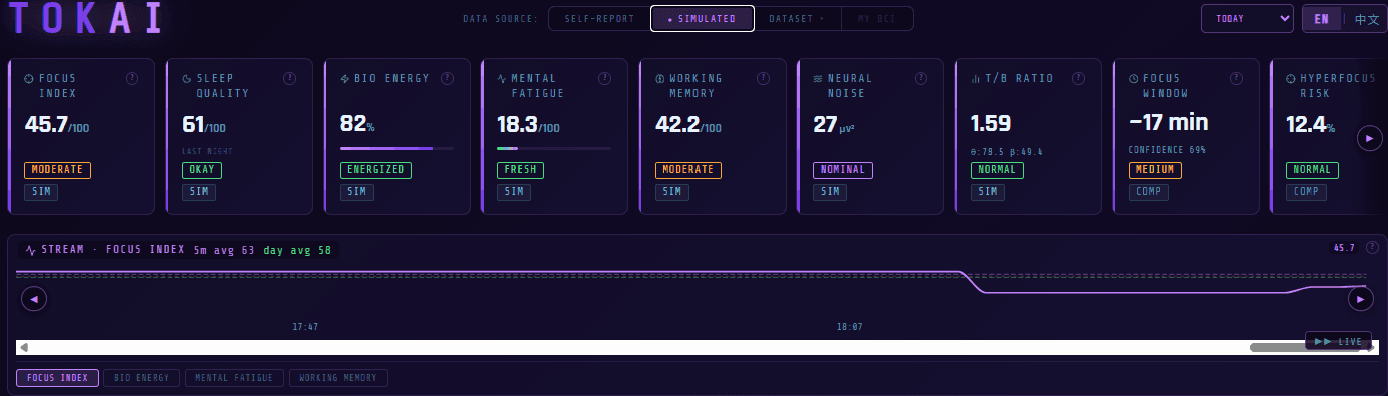The image size is (1388, 396).
Task: Click the Focus Window clock icon
Action: [x=1133, y=78]
